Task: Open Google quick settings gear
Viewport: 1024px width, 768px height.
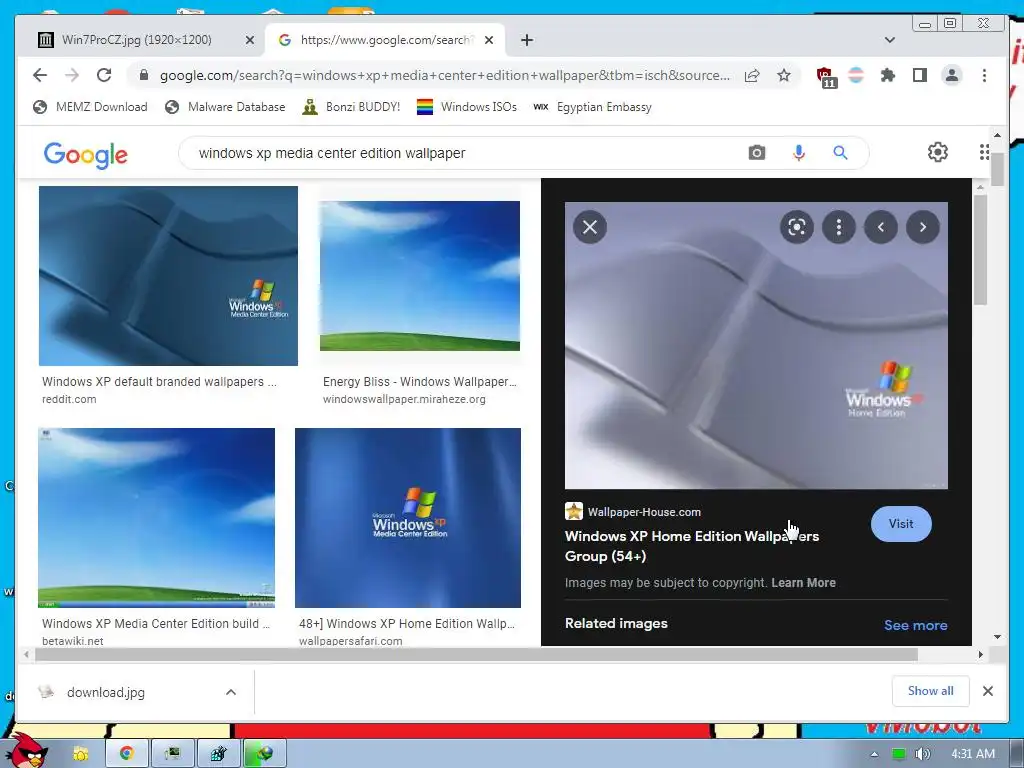Action: [937, 152]
